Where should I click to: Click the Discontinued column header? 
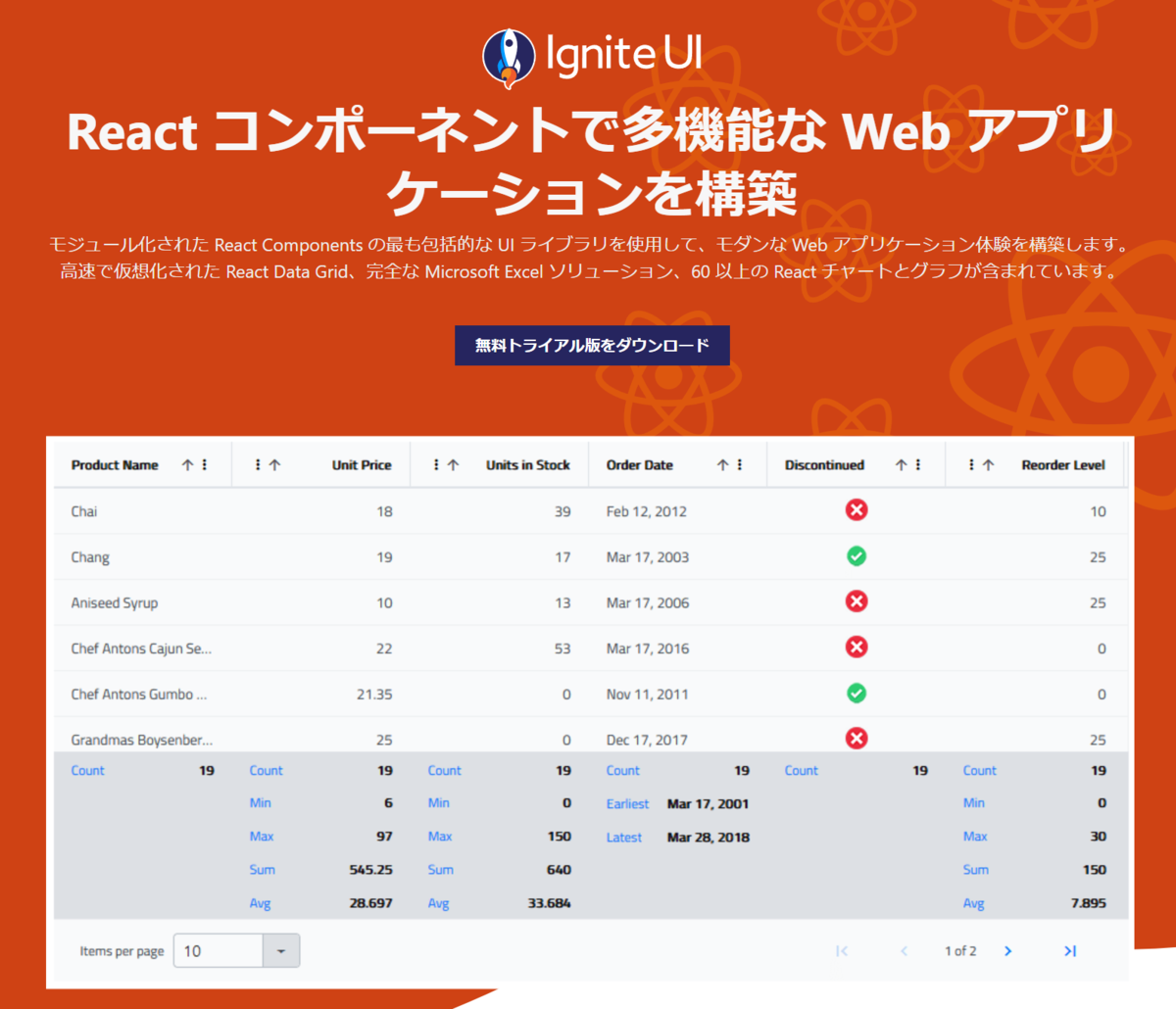coord(824,465)
